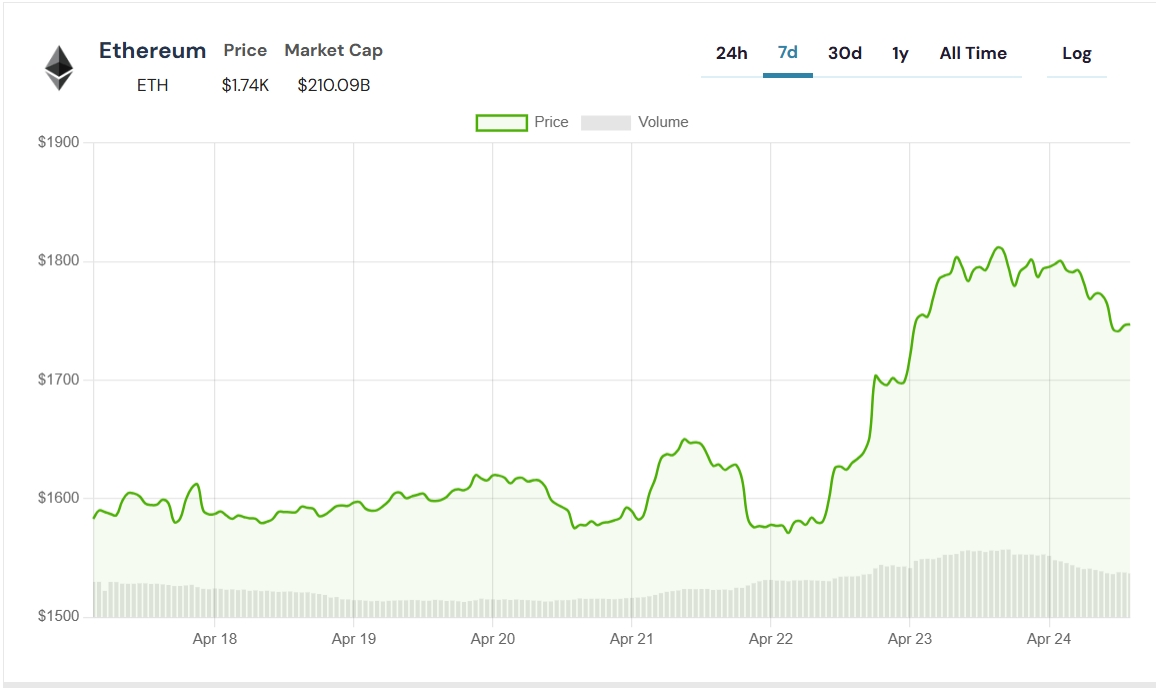The image size is (1156, 688).
Task: Click the Apr 18 date label
Action: click(215, 639)
